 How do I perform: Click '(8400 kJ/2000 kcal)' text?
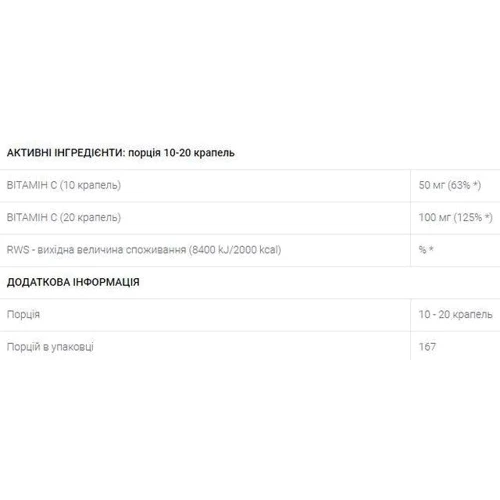tap(235, 250)
